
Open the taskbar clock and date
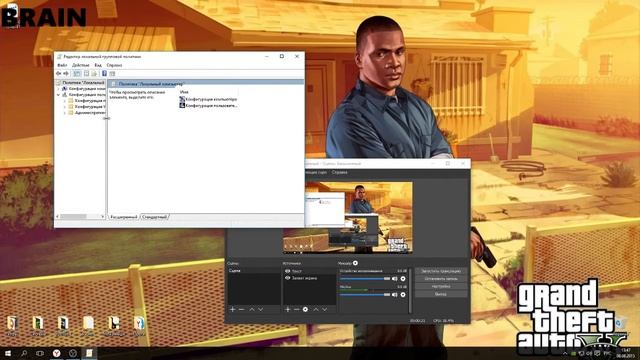coord(626,353)
